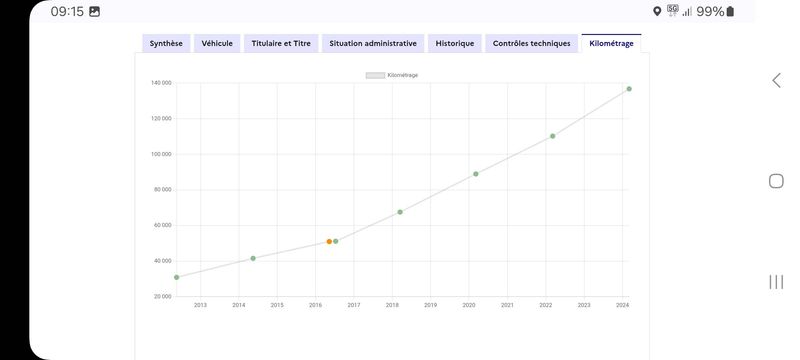Tap the Android back chevron

tap(776, 81)
